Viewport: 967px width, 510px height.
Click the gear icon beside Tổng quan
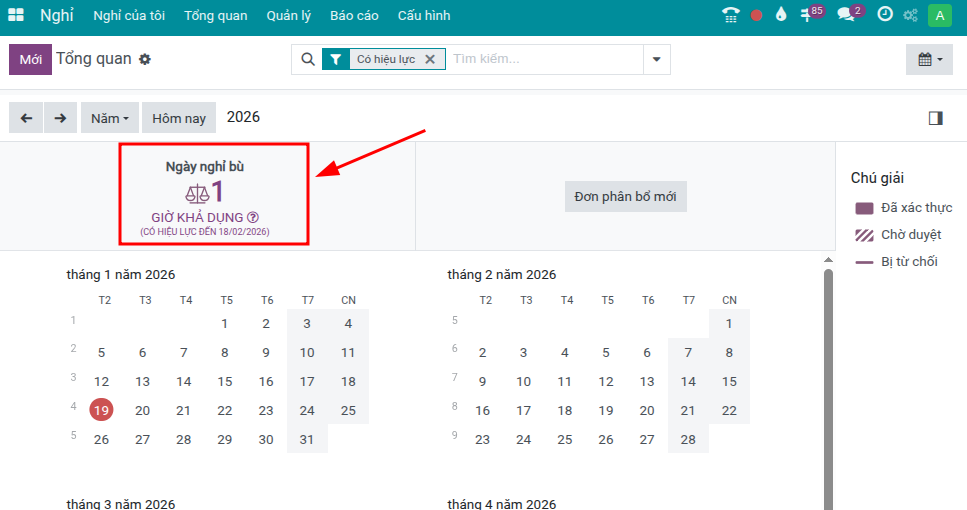coord(145,60)
